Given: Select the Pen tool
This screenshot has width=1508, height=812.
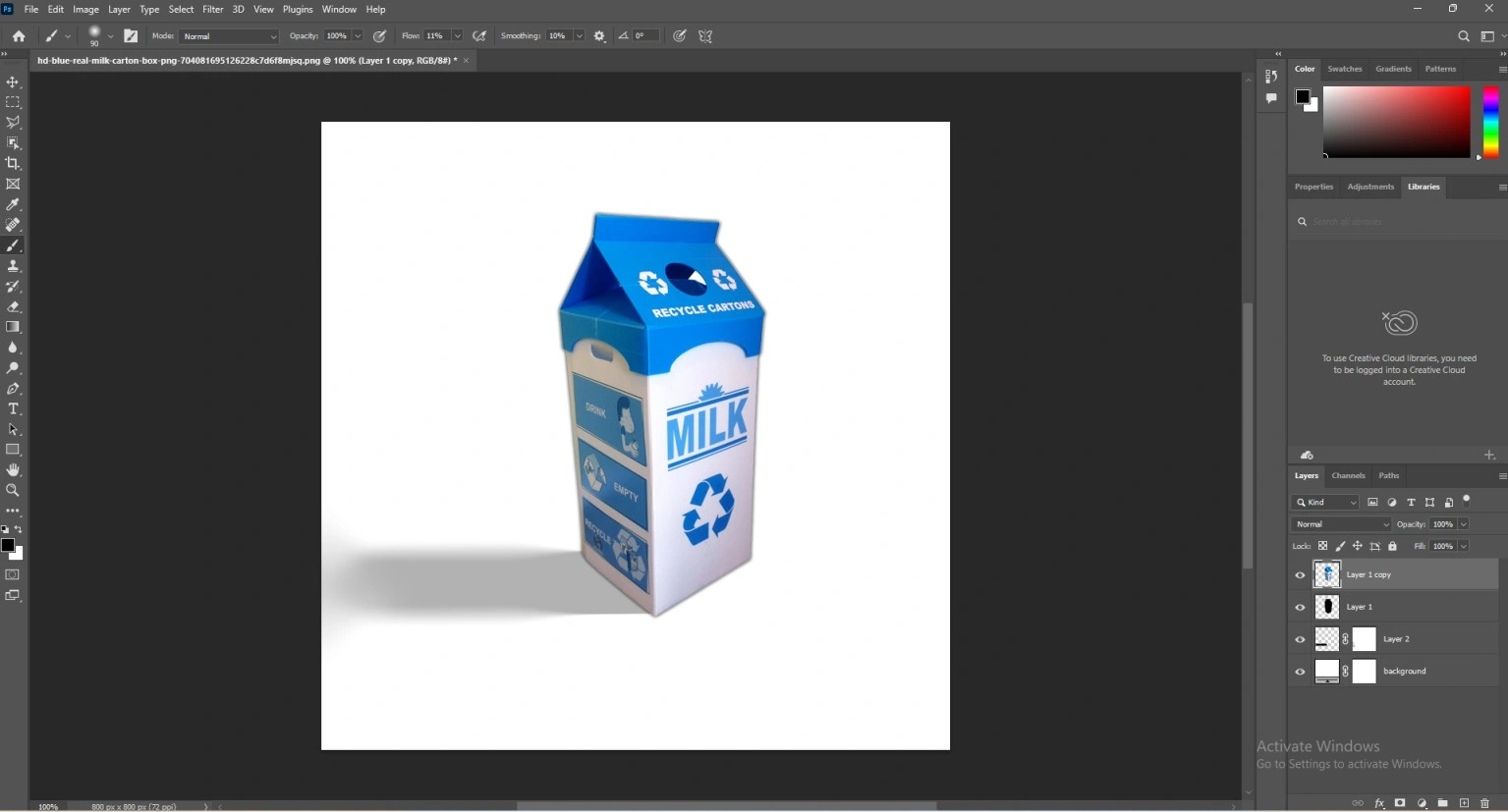Looking at the screenshot, I should coord(13,389).
